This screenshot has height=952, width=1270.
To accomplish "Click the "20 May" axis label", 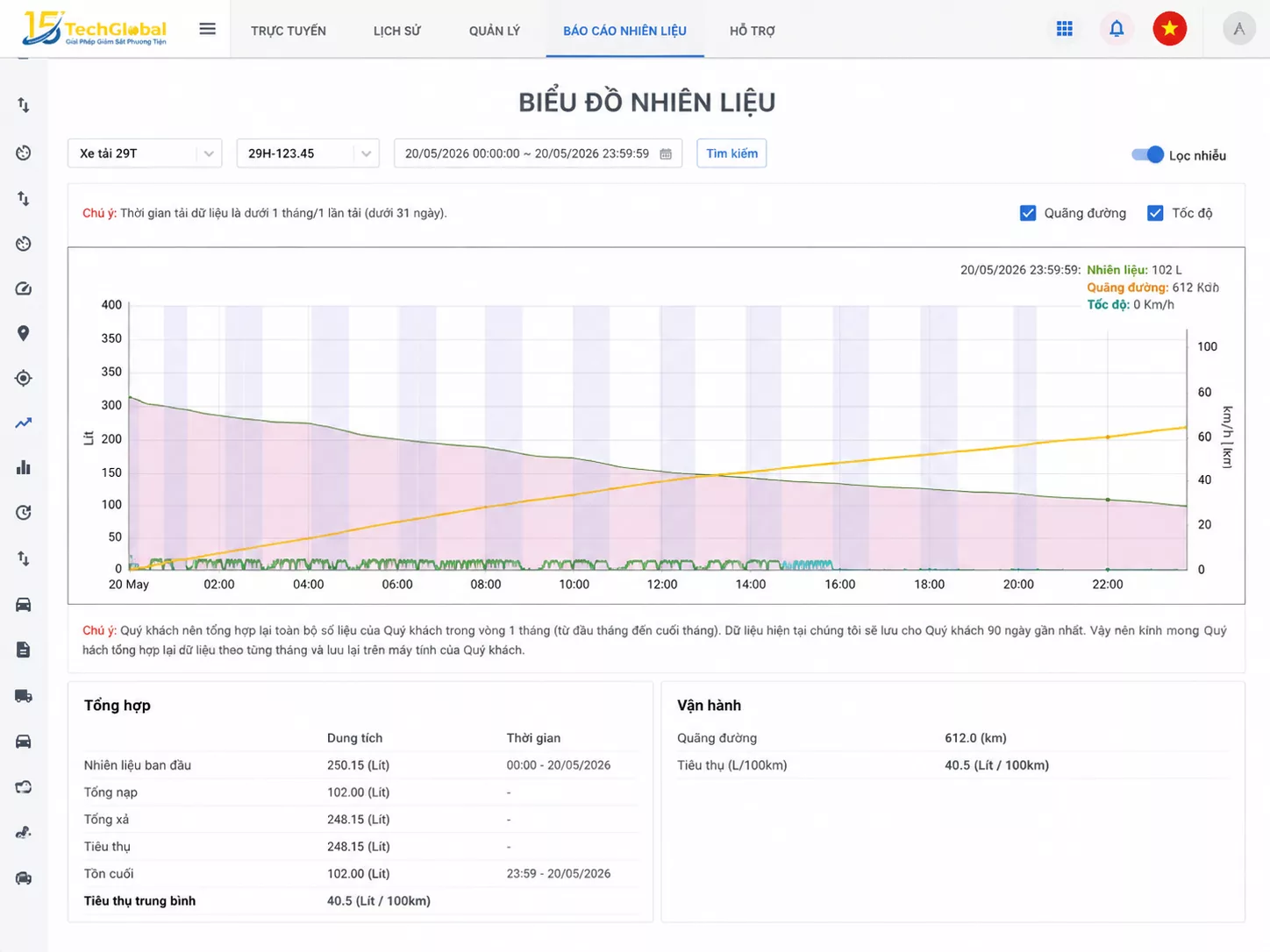I will point(129,585).
